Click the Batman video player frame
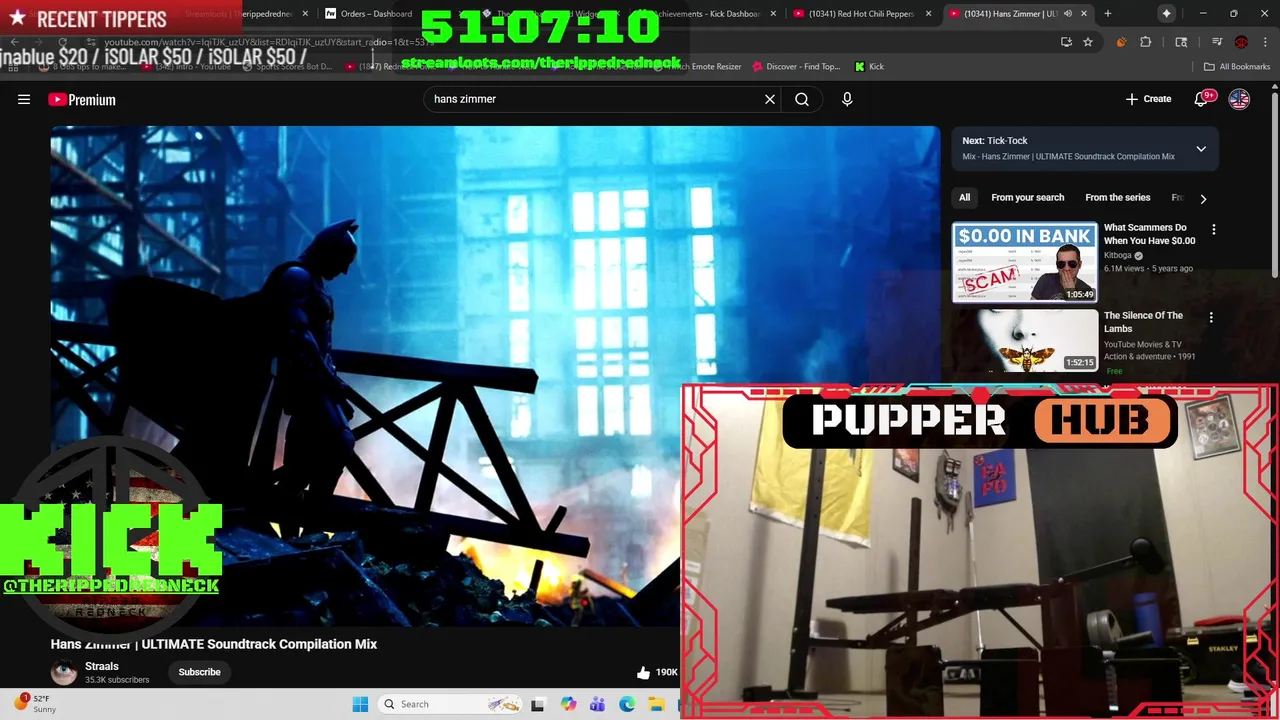 495,376
